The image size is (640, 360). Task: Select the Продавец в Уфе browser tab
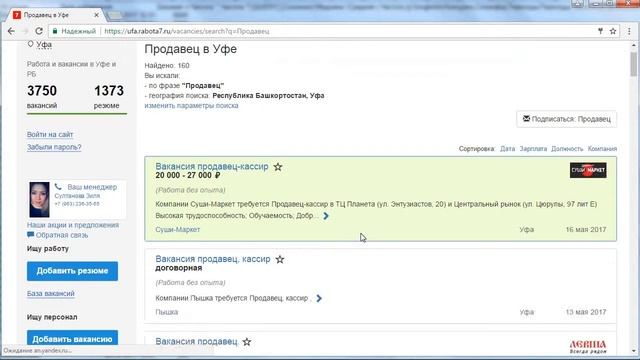(x=55, y=15)
